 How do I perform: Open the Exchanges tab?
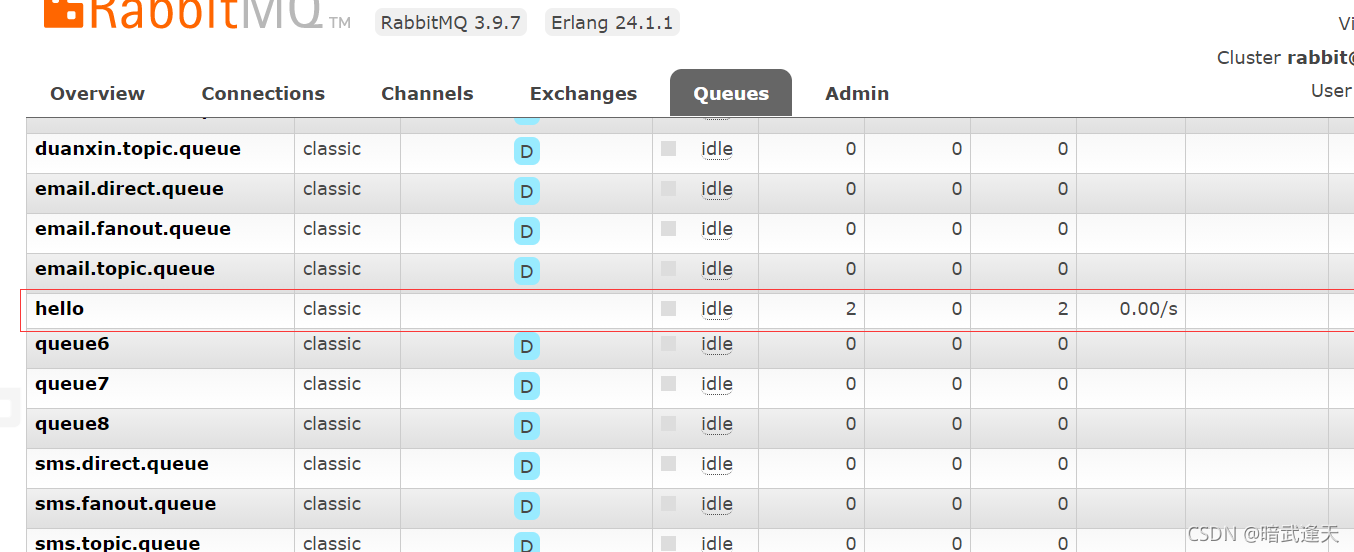click(x=583, y=94)
